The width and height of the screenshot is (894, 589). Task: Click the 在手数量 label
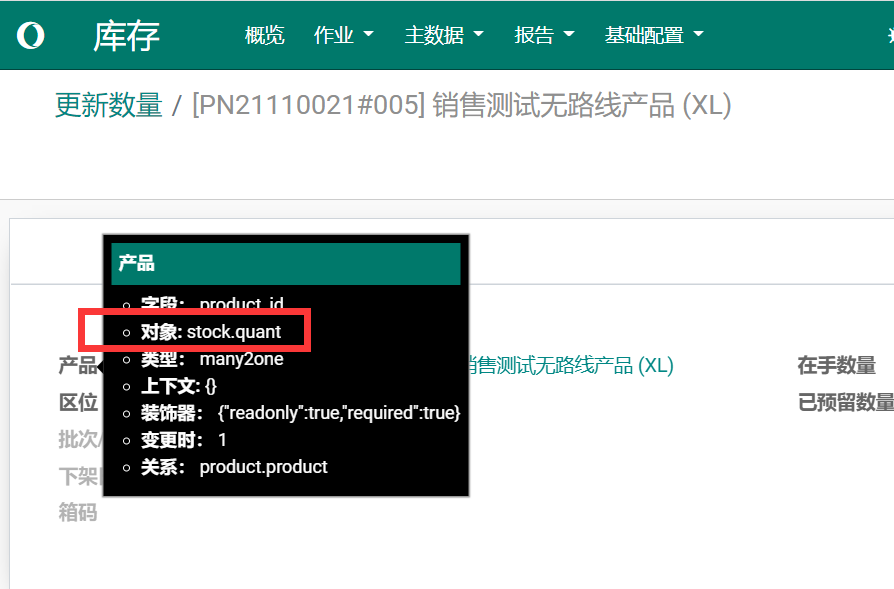pyautogui.click(x=836, y=365)
